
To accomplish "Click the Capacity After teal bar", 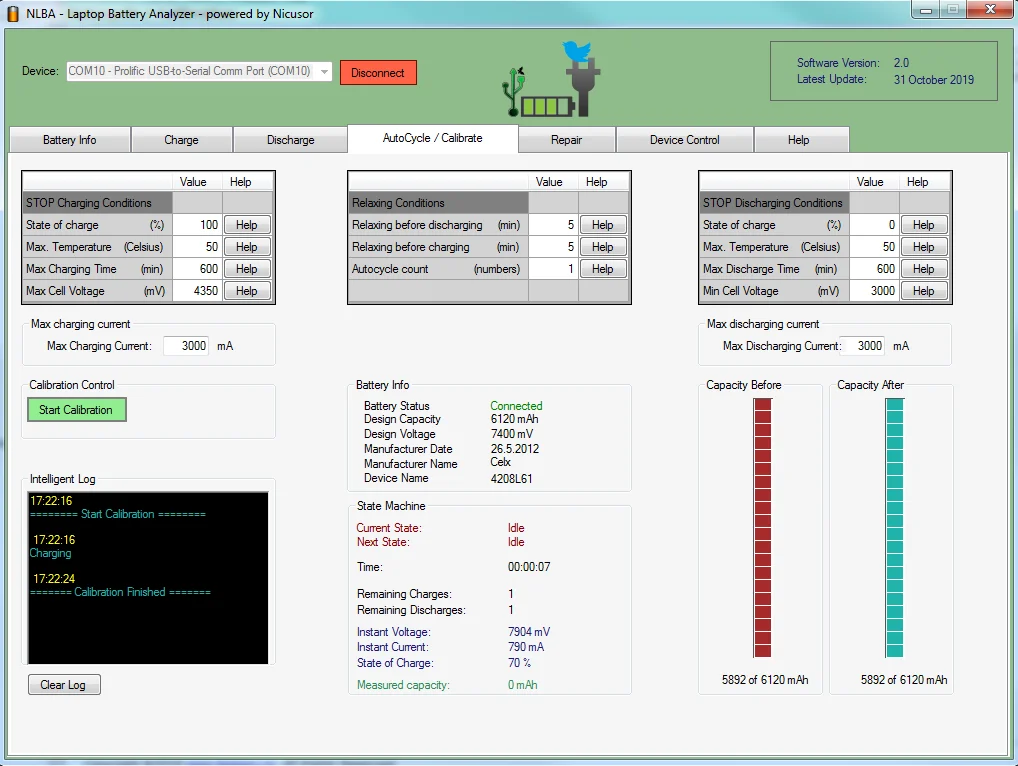I will tap(894, 528).
